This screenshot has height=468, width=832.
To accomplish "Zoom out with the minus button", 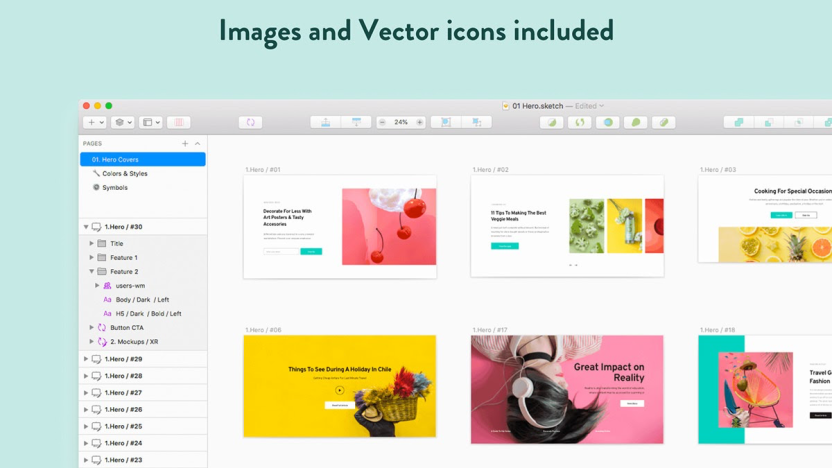I will coord(382,123).
